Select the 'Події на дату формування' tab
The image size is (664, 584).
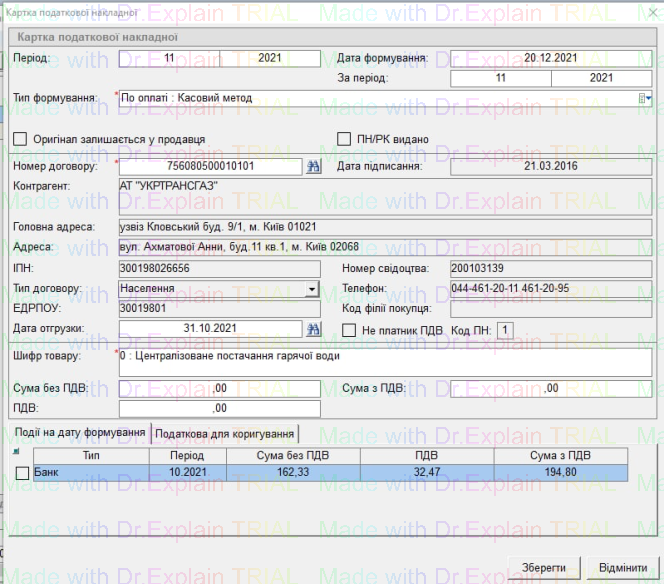[x=80, y=433]
